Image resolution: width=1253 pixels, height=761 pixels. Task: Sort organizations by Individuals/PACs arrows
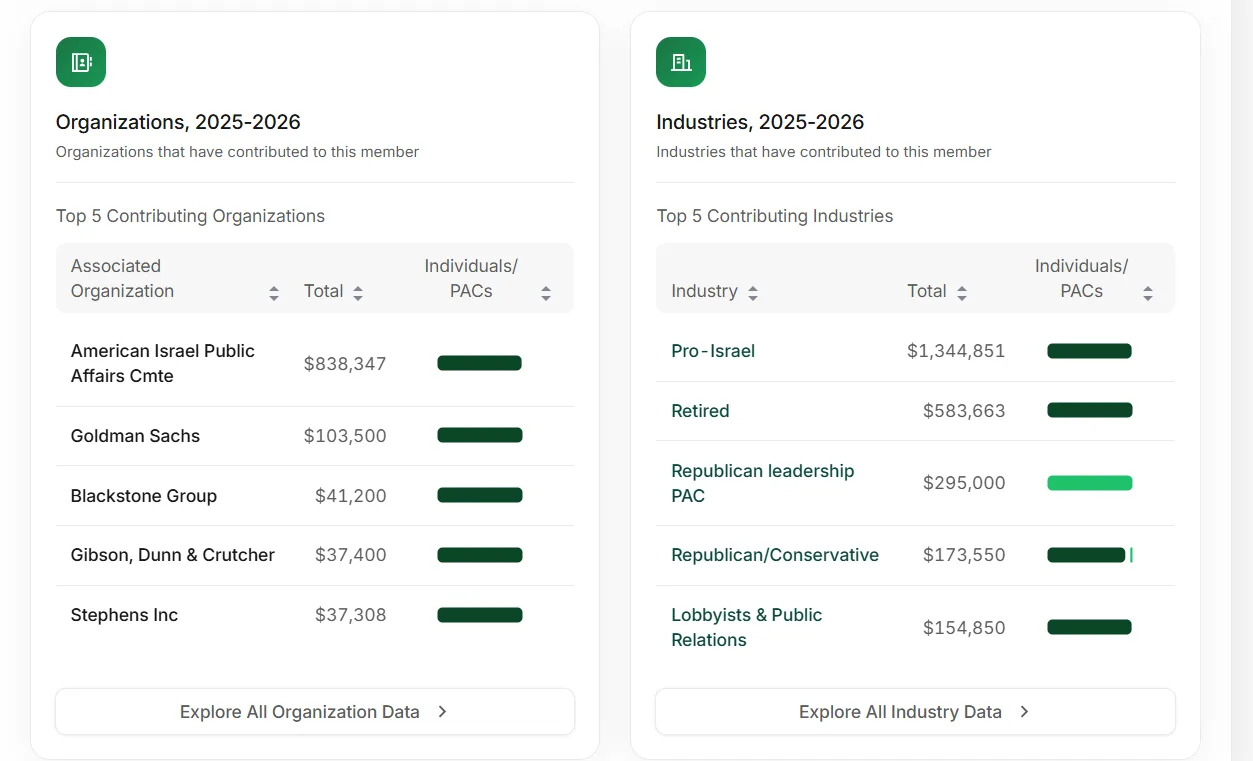(546, 293)
